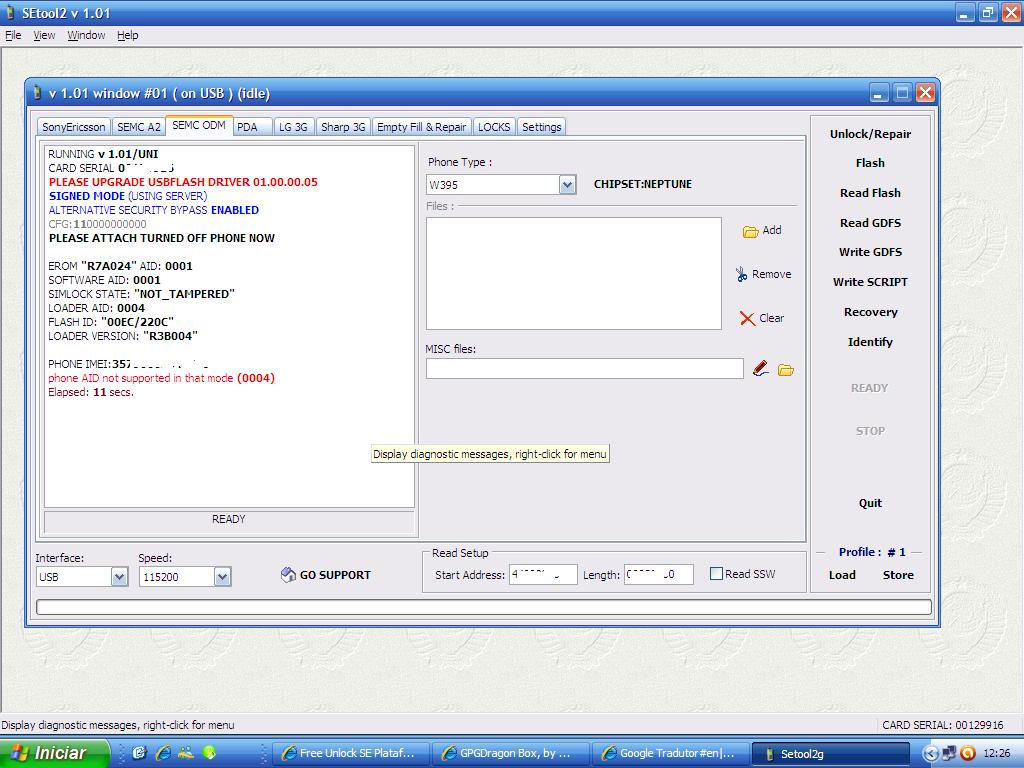The width and height of the screenshot is (1024, 768).
Task: Open the Help menu
Action: 127,35
